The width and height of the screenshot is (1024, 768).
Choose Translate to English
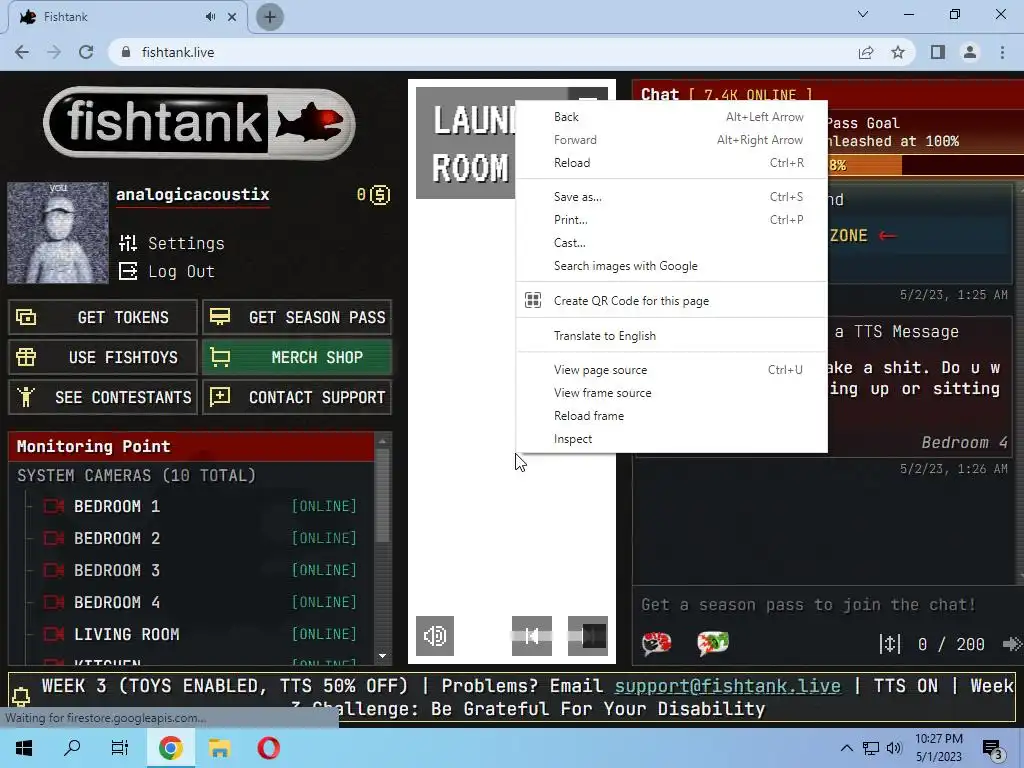[x=671, y=335]
